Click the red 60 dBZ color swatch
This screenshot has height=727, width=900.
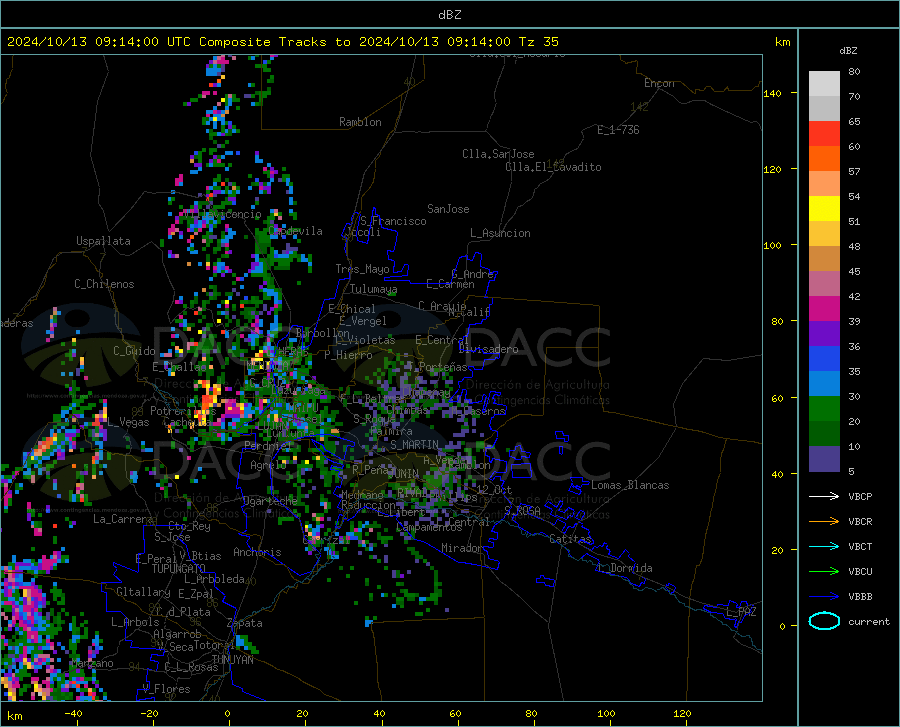coord(824,134)
